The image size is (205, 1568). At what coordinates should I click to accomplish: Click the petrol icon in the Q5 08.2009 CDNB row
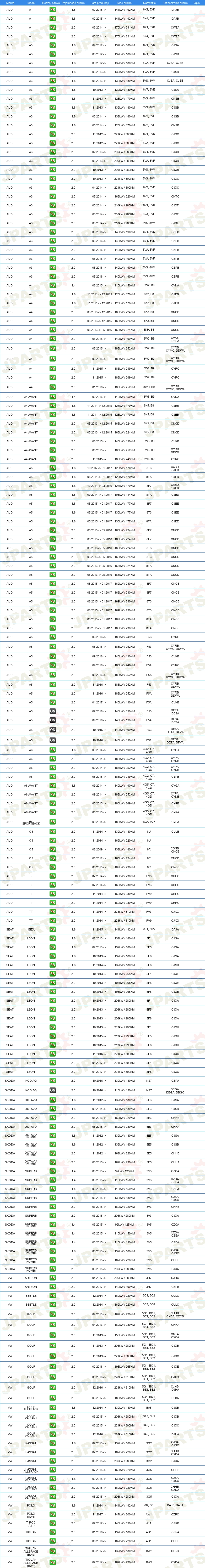click(52, 850)
